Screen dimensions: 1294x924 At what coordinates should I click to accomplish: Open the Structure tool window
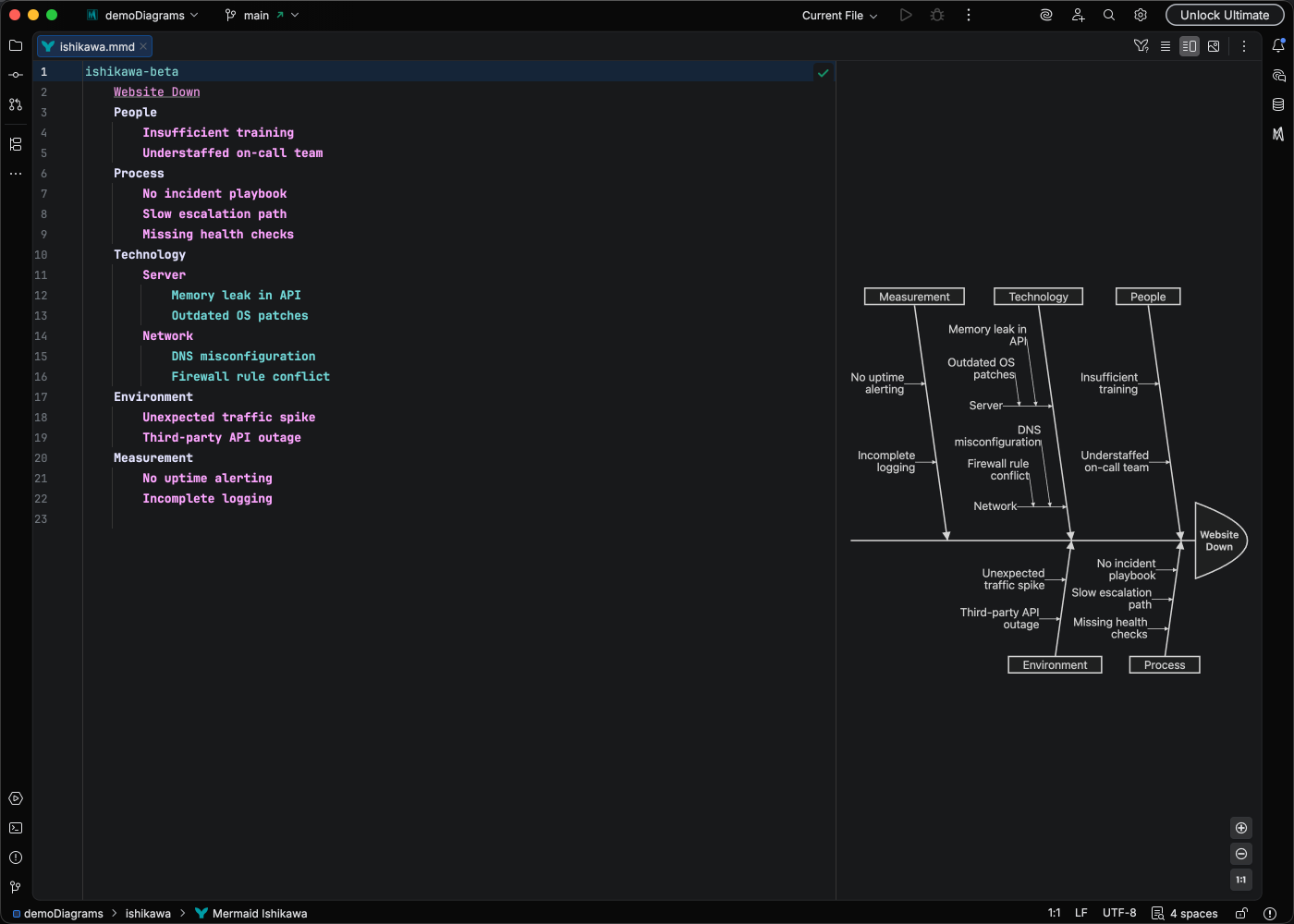[x=15, y=144]
